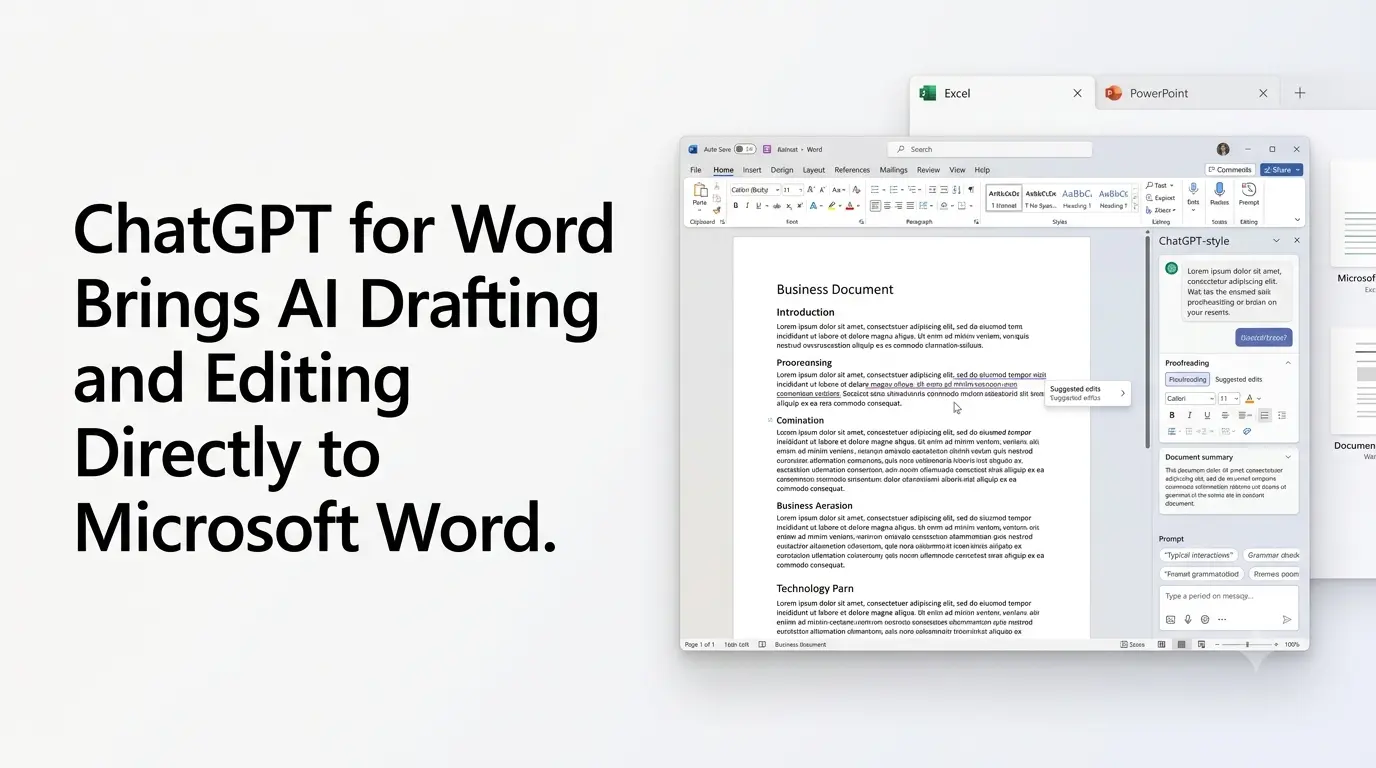Viewport: 1376px width, 768px height.
Task: Switch to the Excel window tab
Action: [1003, 93]
